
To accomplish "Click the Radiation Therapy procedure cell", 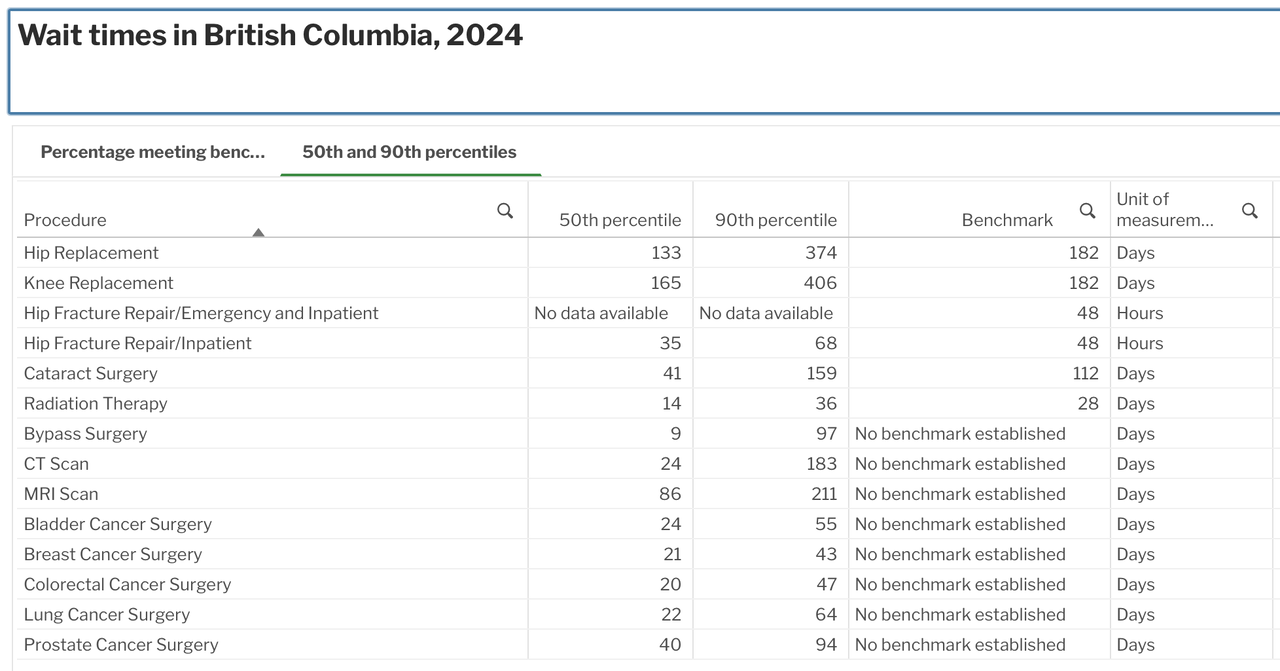I will [95, 403].
